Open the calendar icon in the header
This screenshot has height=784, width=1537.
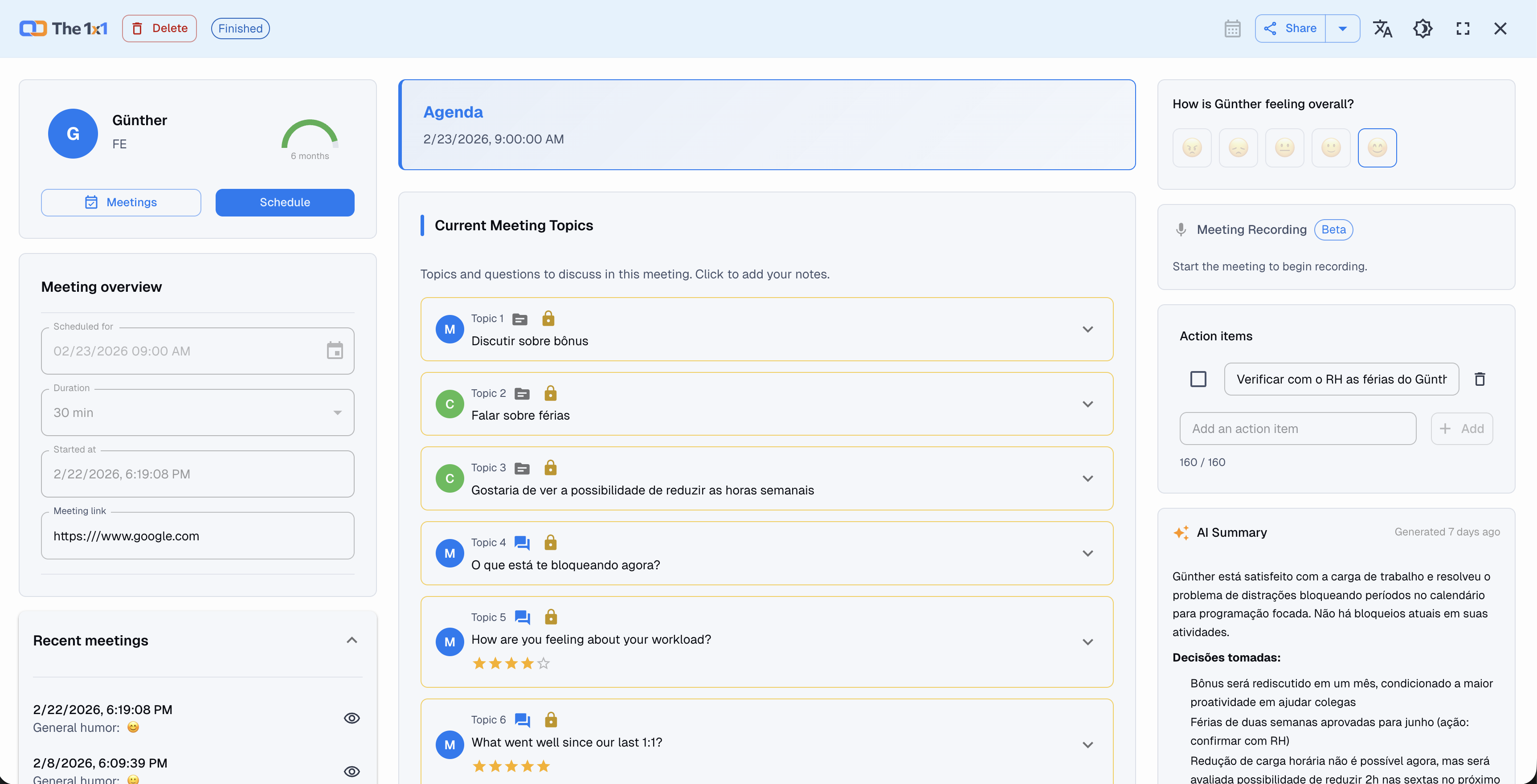tap(1232, 29)
